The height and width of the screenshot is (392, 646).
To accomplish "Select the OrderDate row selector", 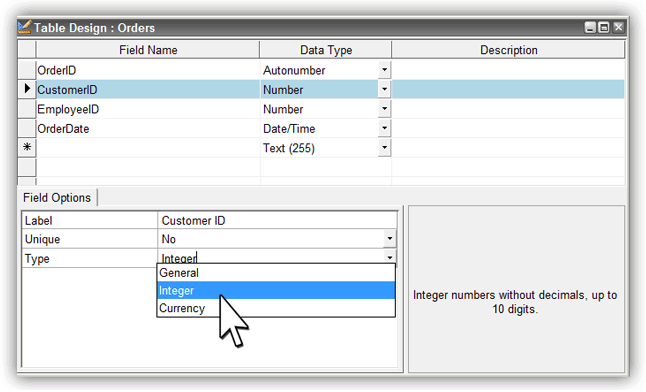I will coord(27,128).
